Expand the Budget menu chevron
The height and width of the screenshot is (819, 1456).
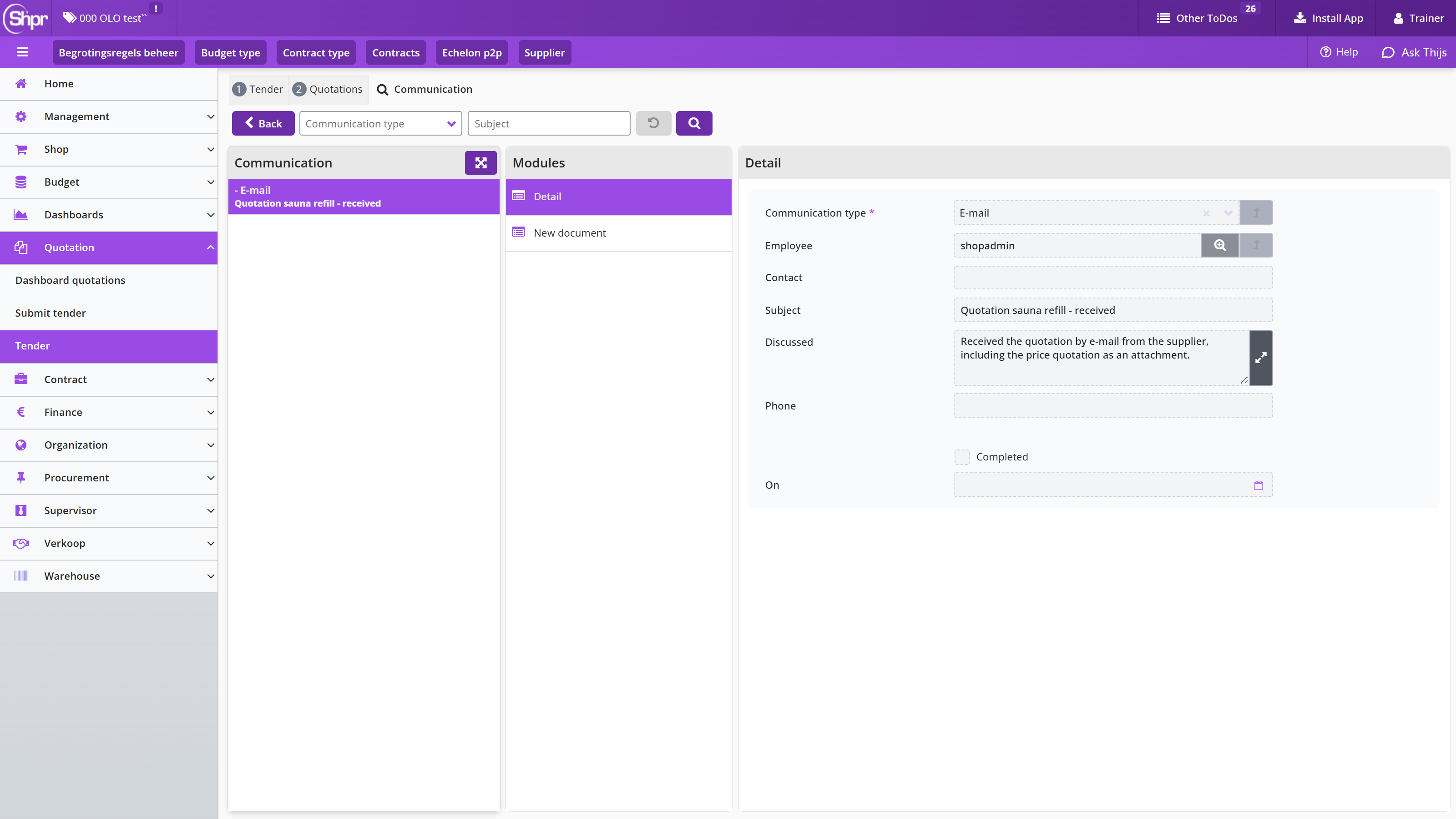coord(210,182)
